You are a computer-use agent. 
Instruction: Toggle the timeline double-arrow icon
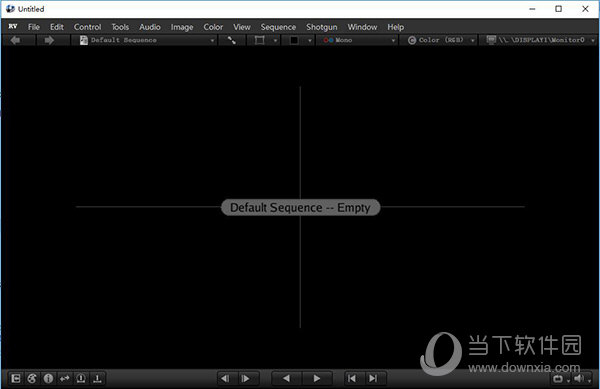(x=65, y=378)
